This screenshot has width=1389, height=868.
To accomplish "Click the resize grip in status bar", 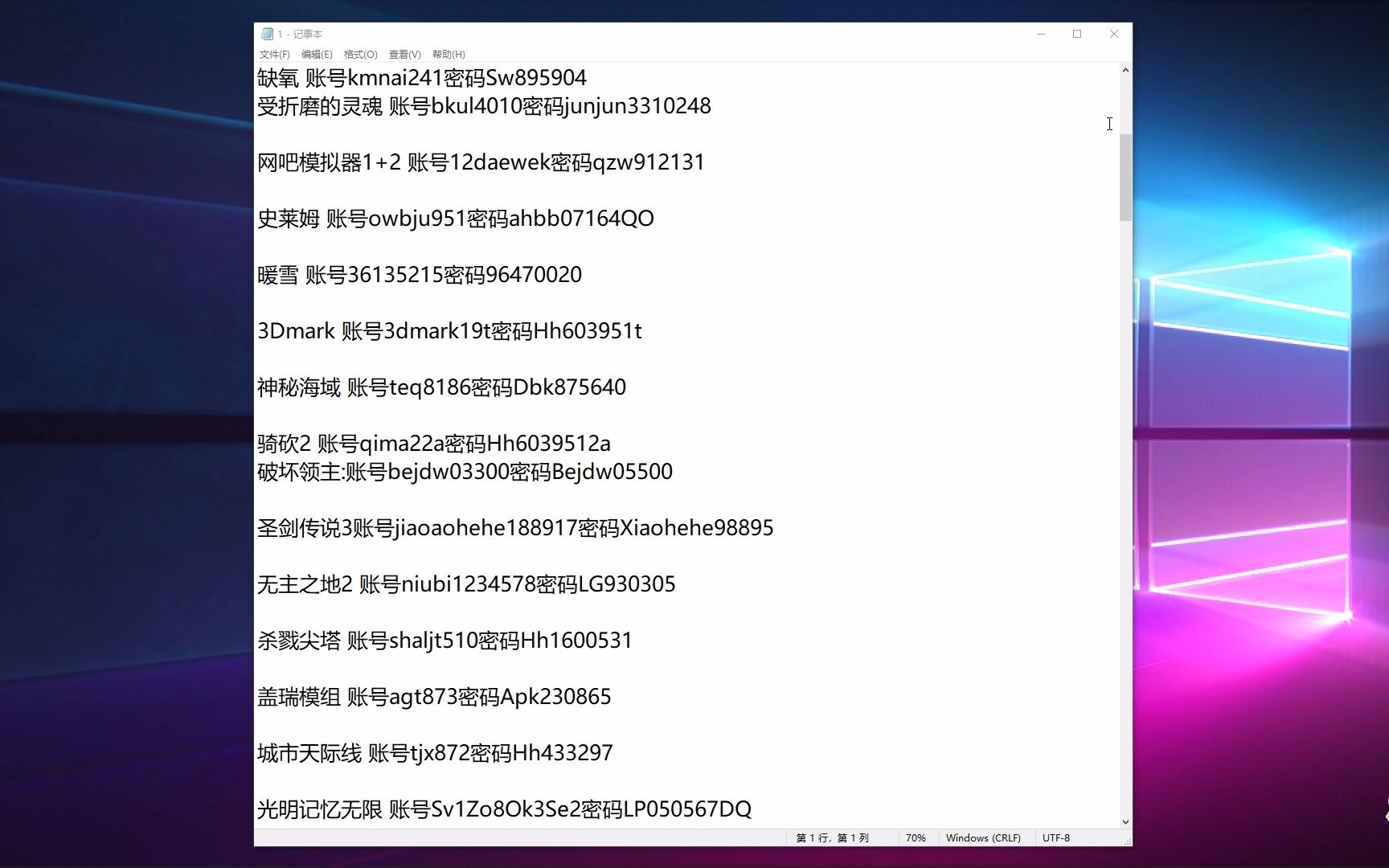I will tap(1127, 841).
